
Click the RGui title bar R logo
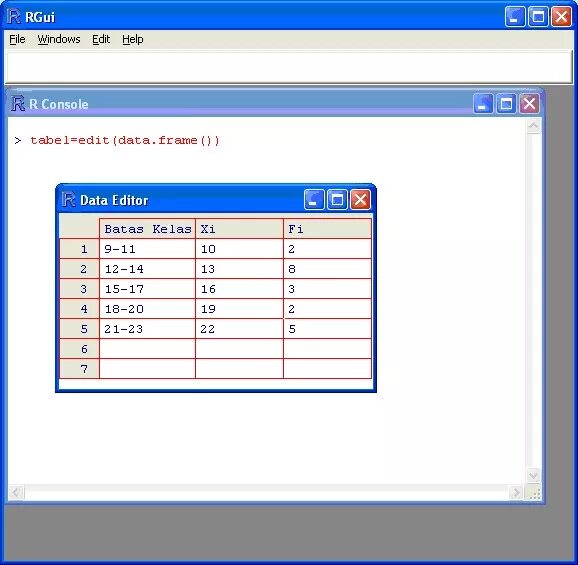click(14, 17)
